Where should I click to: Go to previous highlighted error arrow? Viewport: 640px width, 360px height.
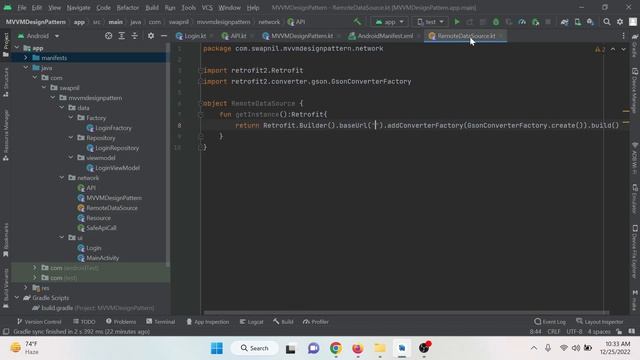[613, 49]
